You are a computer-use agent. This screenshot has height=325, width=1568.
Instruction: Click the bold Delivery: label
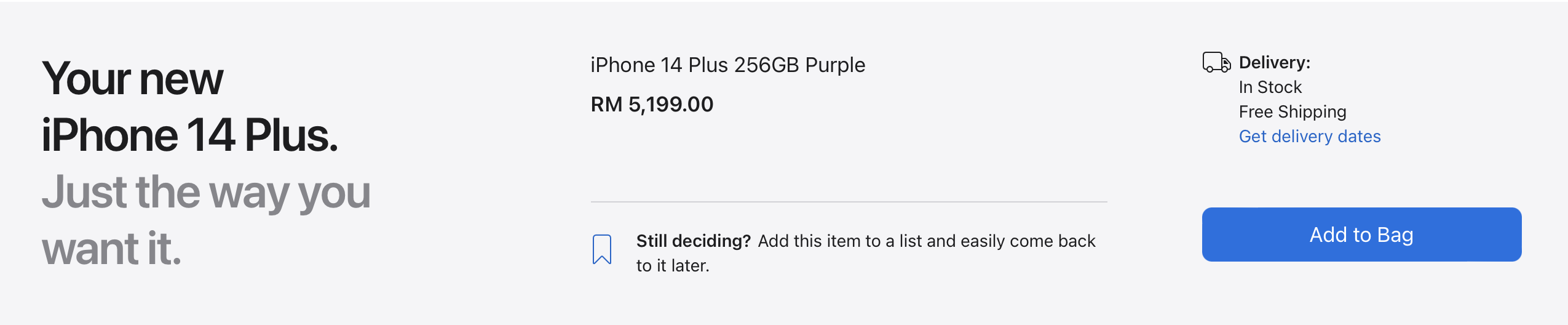click(1274, 62)
